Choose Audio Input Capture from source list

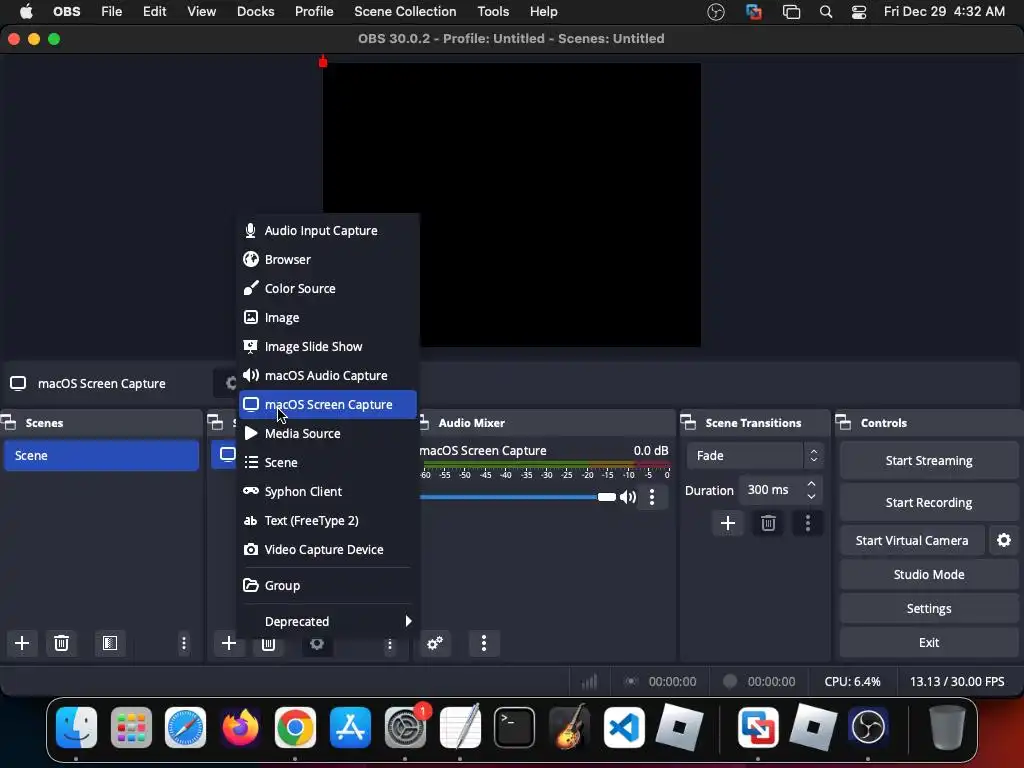coord(327,231)
